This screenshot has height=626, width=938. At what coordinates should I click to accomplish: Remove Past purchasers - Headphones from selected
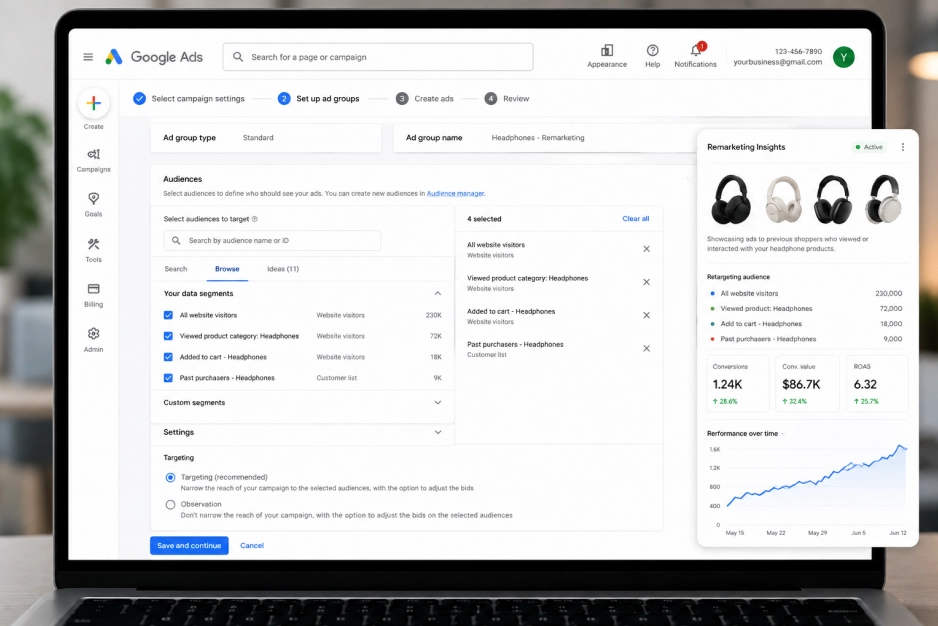coord(646,348)
